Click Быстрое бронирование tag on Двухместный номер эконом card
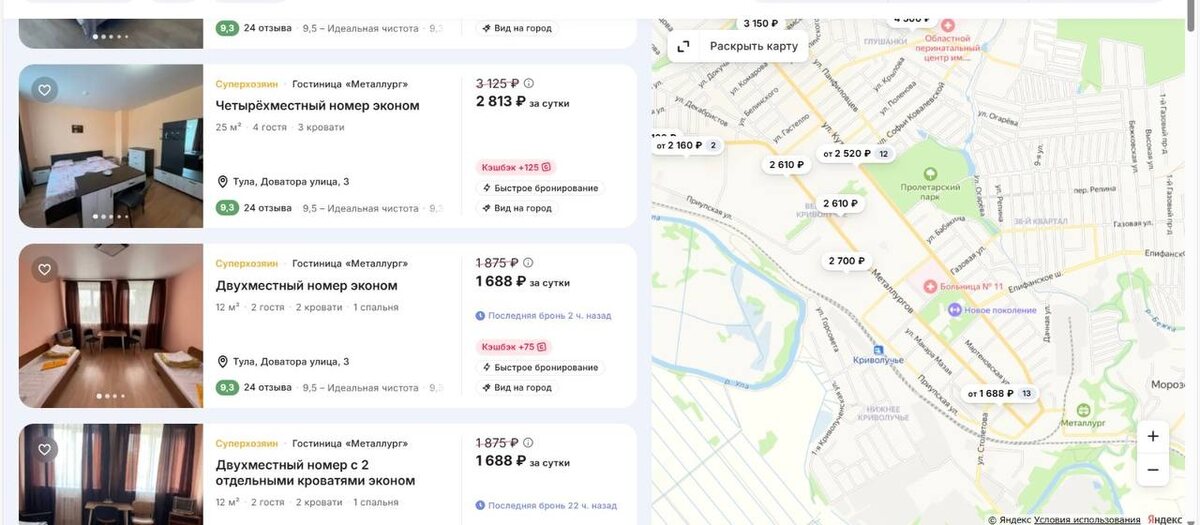This screenshot has width=1200, height=525. [x=540, y=367]
